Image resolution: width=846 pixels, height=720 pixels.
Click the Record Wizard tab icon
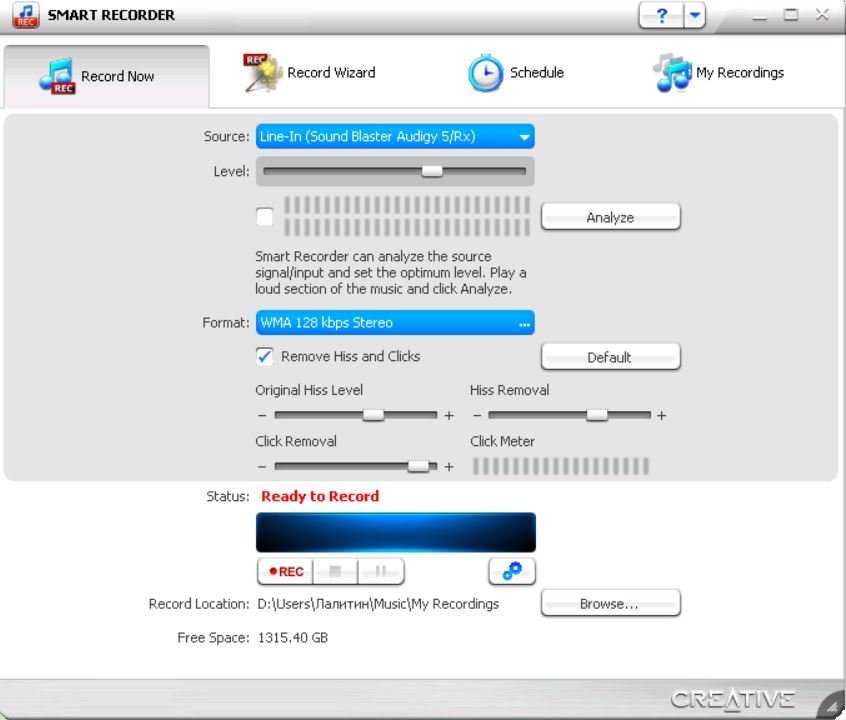263,73
